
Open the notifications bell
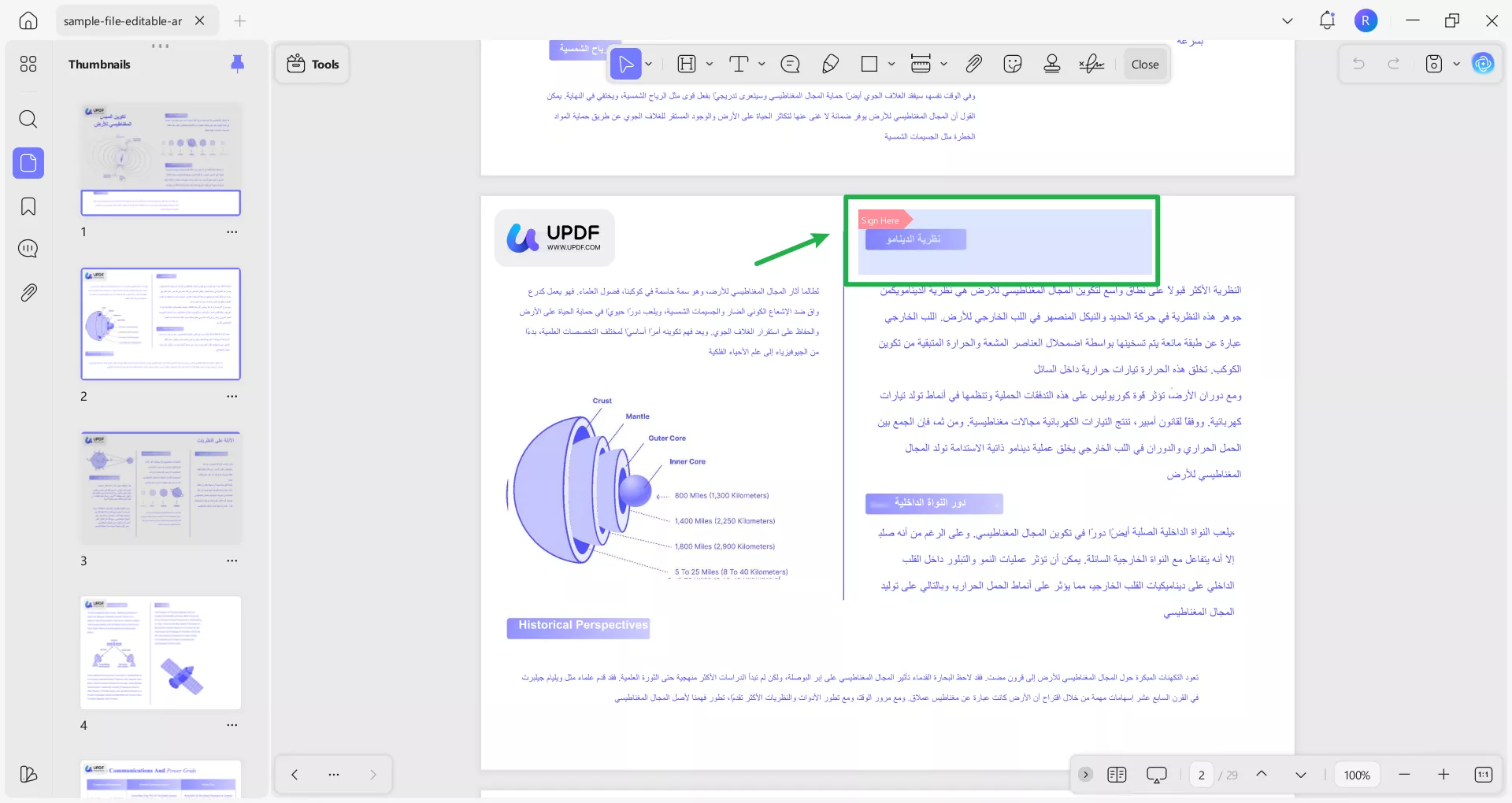1327,20
